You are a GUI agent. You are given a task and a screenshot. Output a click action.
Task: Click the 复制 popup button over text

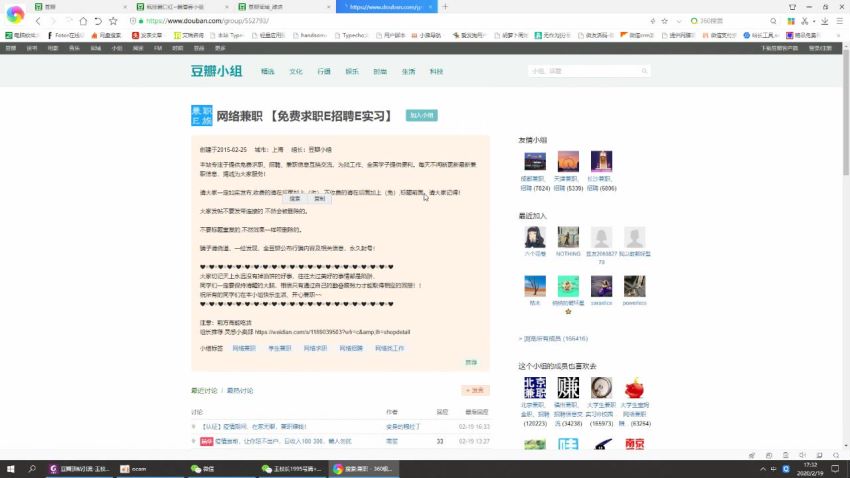click(319, 199)
